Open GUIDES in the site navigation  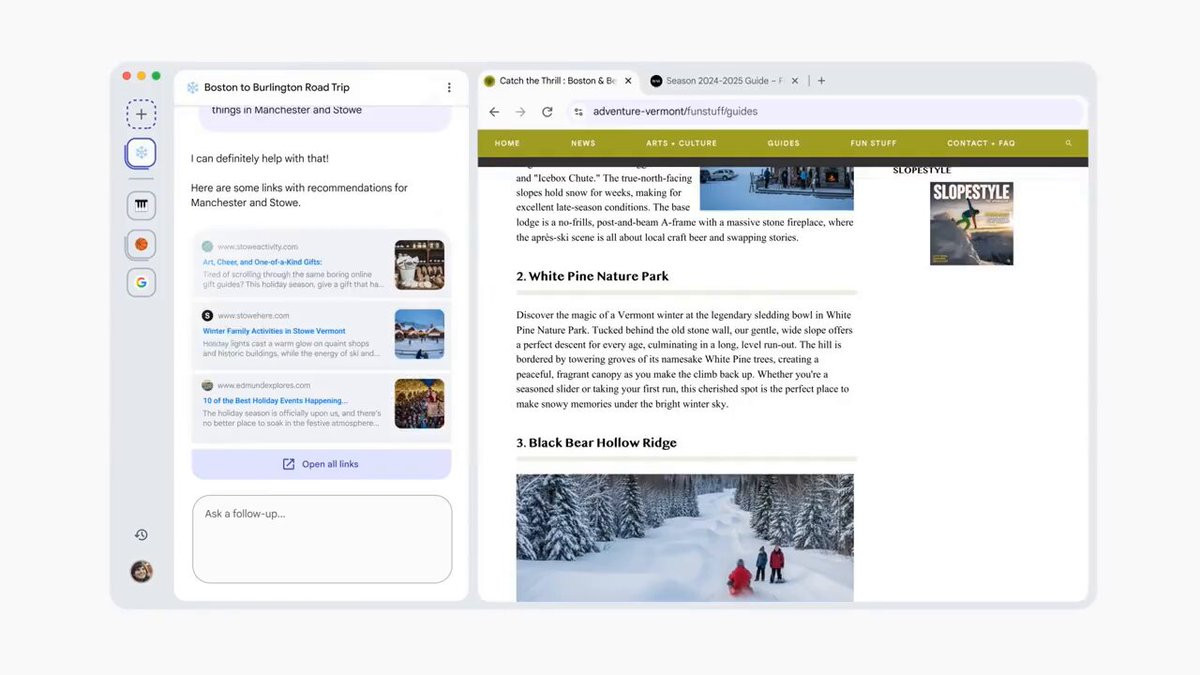[783, 143]
